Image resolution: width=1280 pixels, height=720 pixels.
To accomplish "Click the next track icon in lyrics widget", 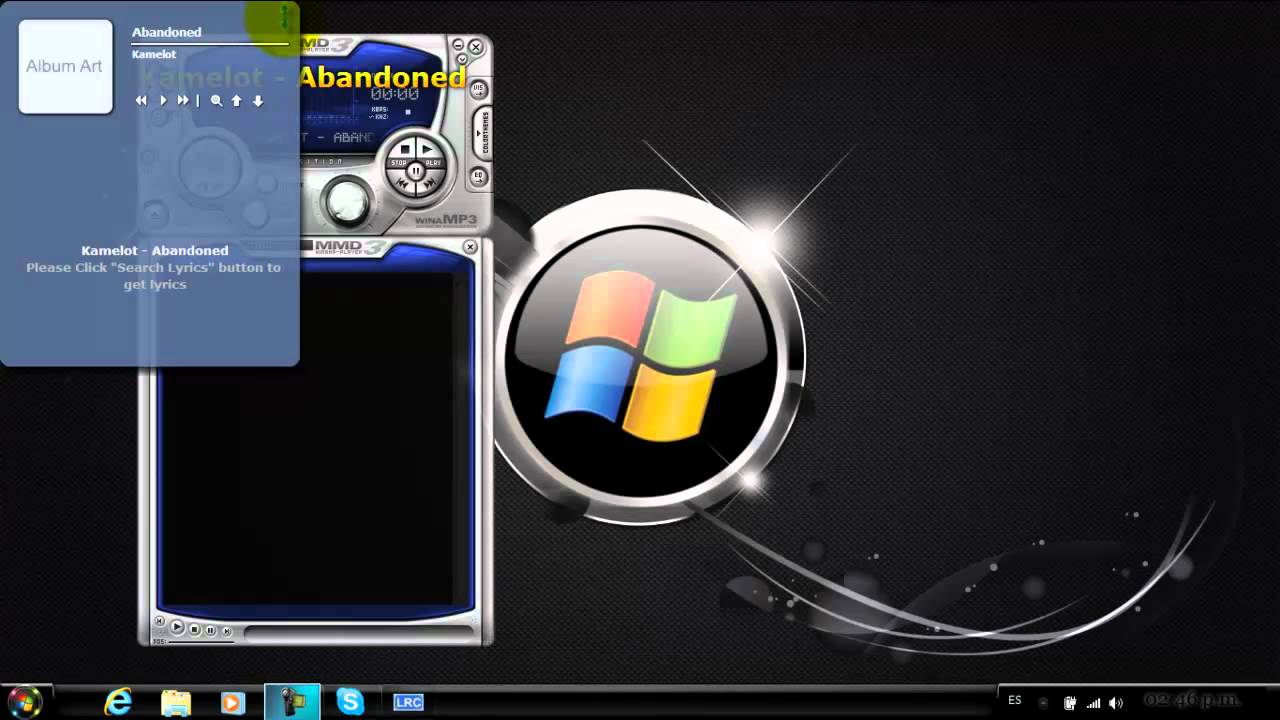I will [x=183, y=101].
